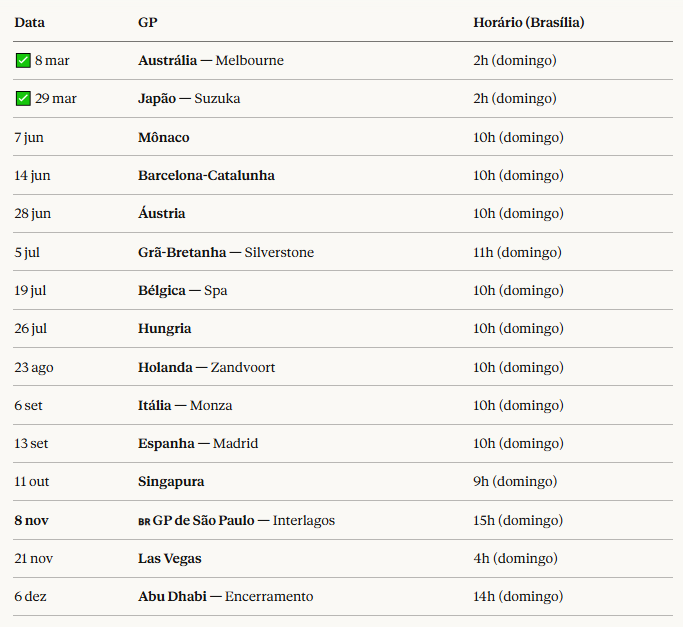Click the Data column header
Image resolution: width=683 pixels, height=627 pixels.
(x=30, y=22)
